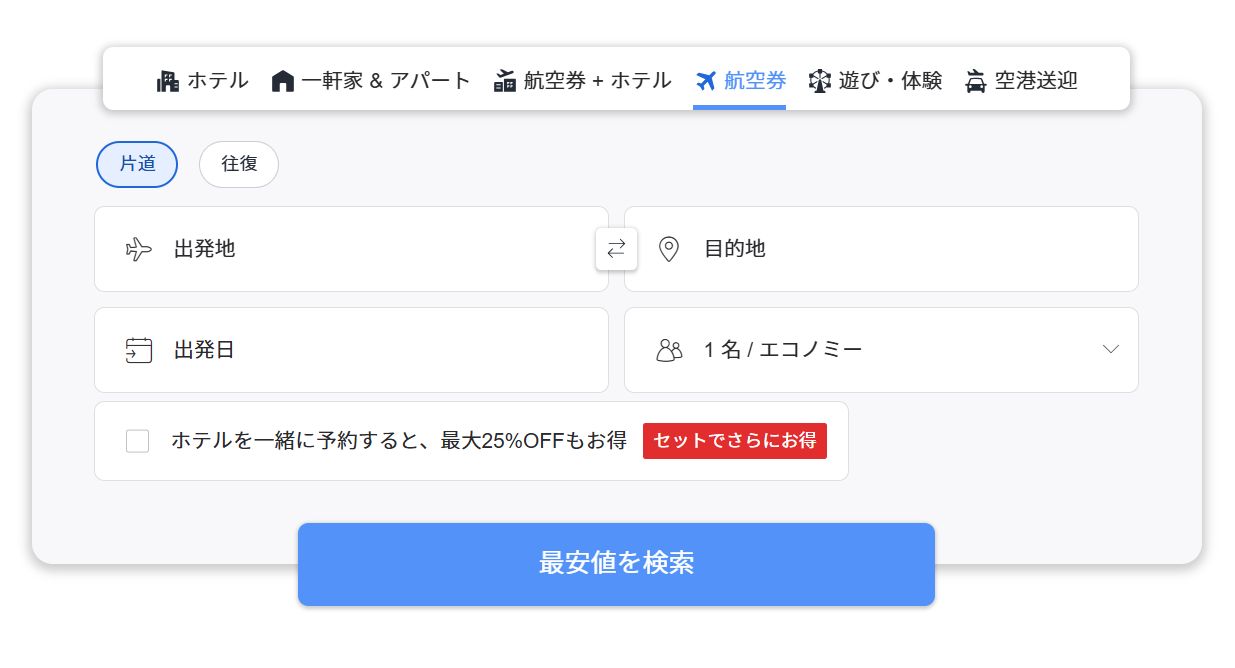Viewport: 1235px width, 668px height.
Task: Click the taxi icon for 空港送迎
Action: pos(976,81)
